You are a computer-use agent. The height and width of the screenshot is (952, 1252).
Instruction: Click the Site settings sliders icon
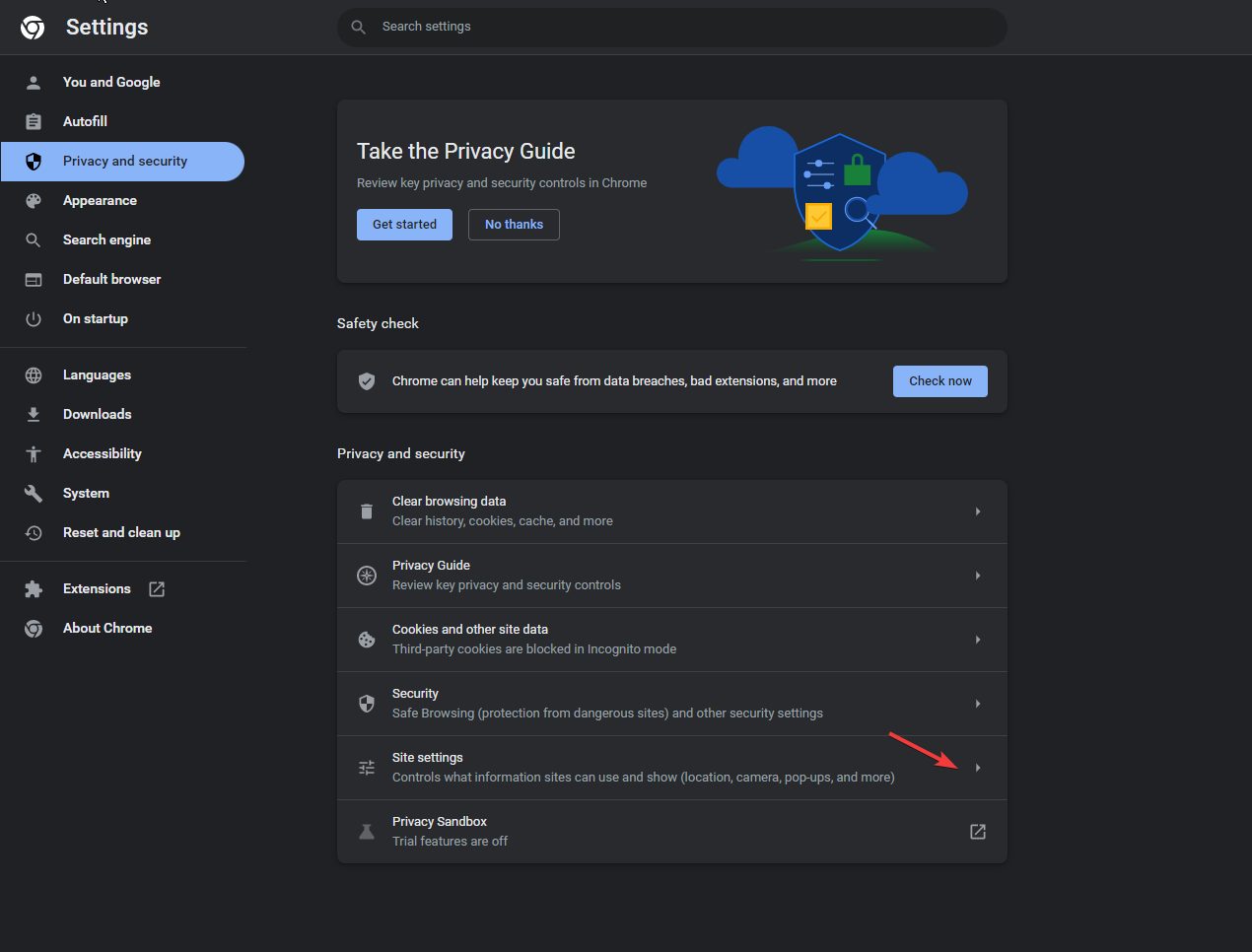coord(367,768)
